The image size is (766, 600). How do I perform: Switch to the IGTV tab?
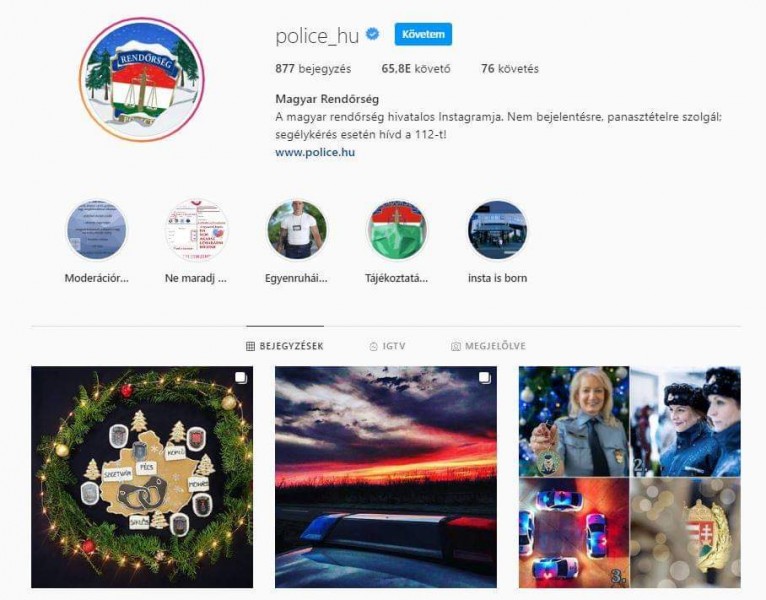[387, 346]
